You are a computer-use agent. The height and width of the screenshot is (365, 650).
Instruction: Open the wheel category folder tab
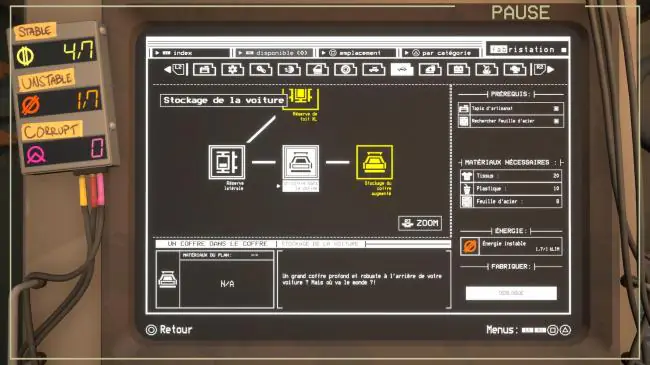(345, 69)
